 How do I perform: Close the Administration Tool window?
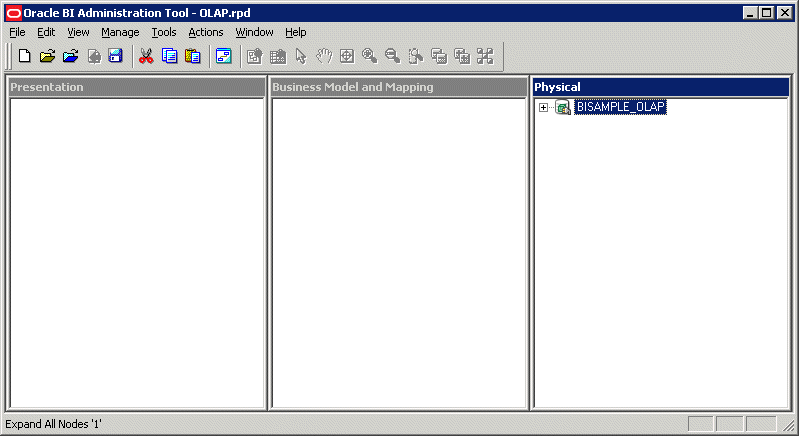tap(785, 13)
